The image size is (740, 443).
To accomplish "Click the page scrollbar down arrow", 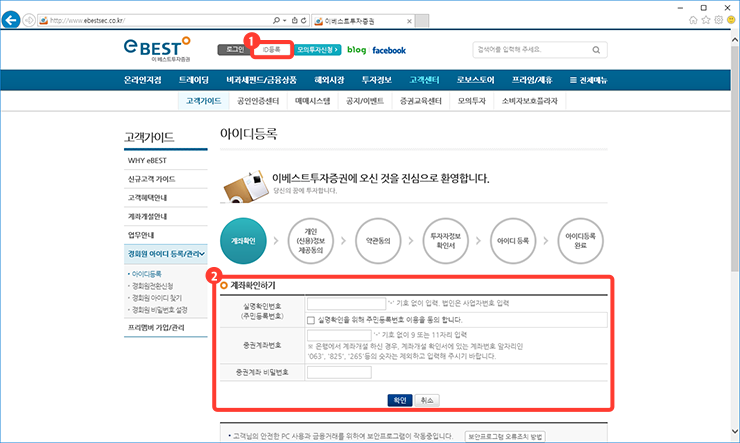I will click(734, 431).
